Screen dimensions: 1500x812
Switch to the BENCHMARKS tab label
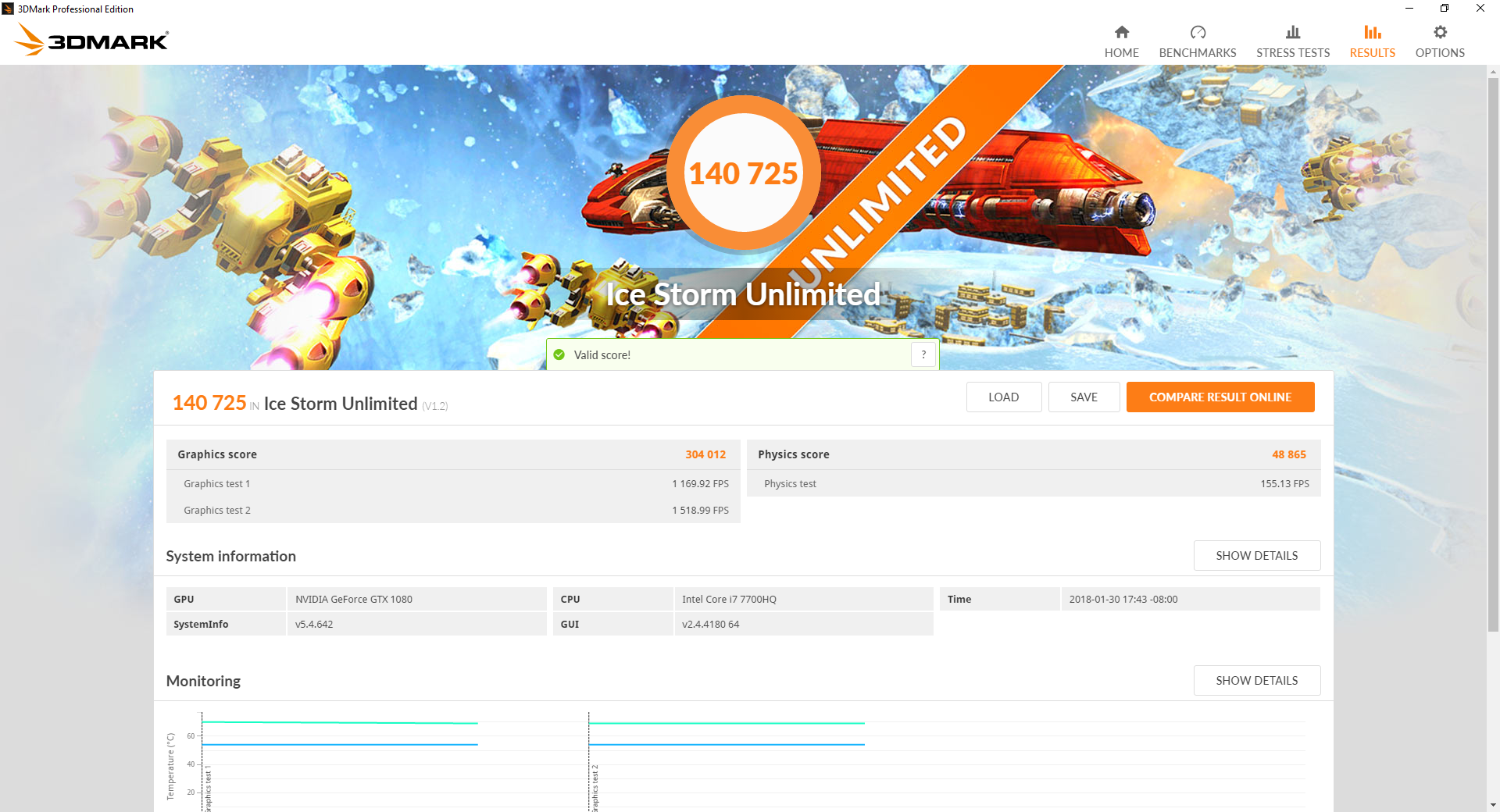(x=1197, y=53)
